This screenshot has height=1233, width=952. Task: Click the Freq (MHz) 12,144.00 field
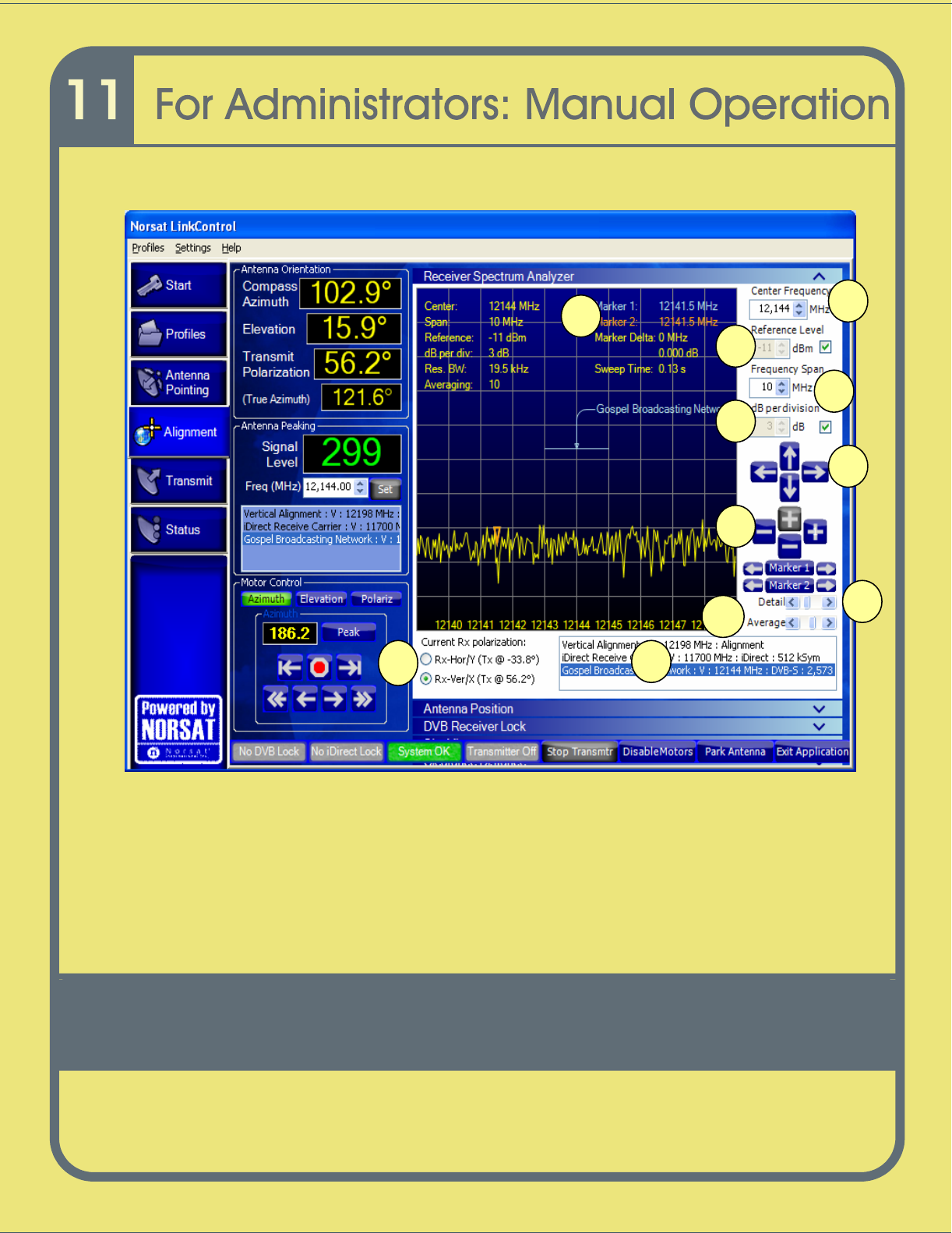click(x=329, y=487)
